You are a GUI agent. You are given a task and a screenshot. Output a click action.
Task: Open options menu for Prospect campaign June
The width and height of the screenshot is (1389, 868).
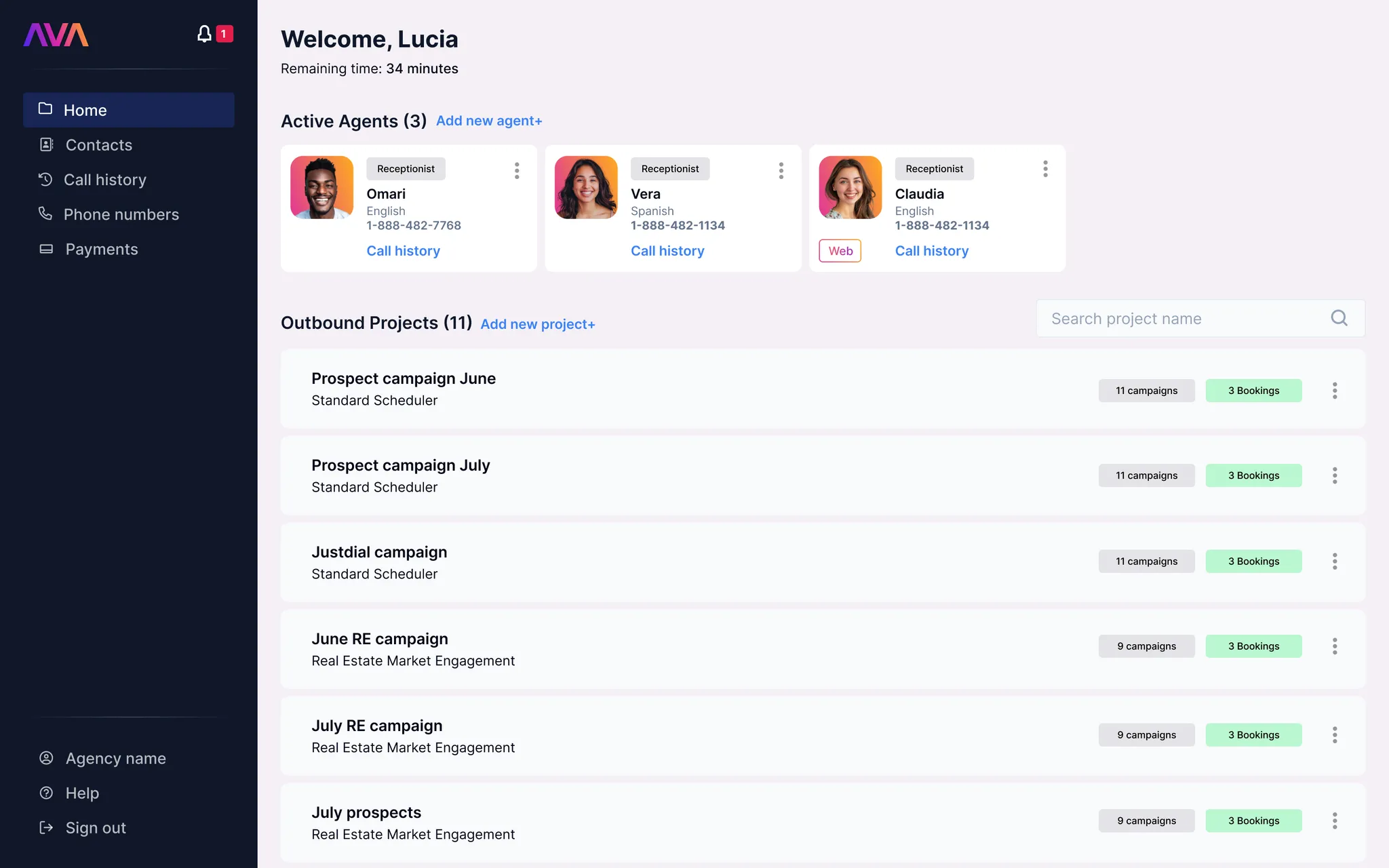click(x=1335, y=391)
